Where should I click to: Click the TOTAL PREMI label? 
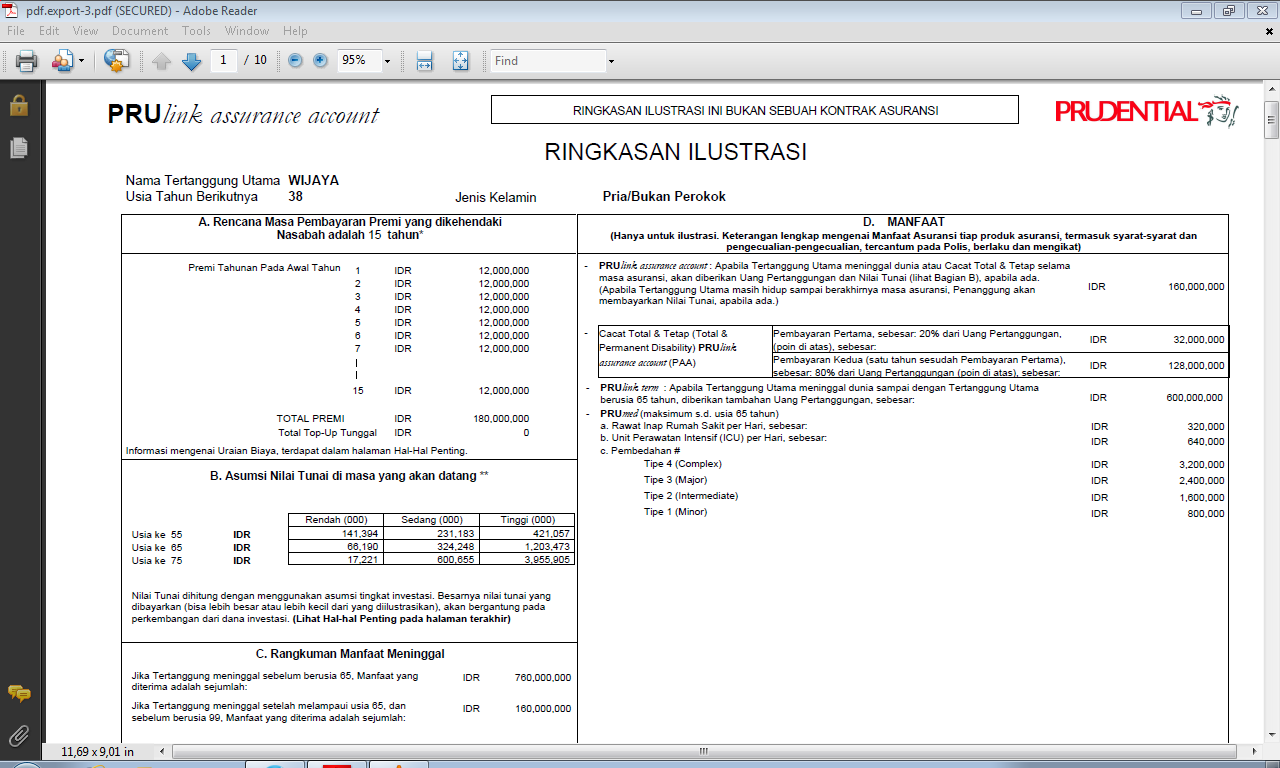(308, 419)
